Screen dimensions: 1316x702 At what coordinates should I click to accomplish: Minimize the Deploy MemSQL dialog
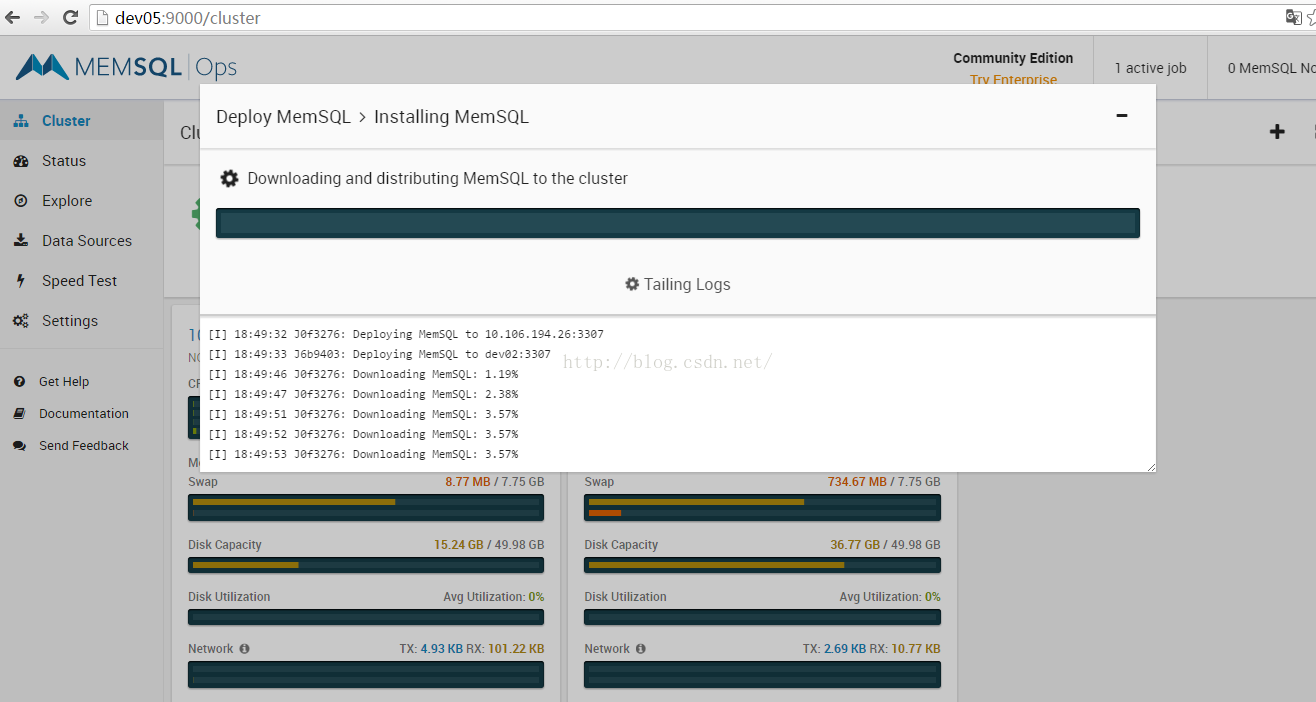(x=1122, y=116)
